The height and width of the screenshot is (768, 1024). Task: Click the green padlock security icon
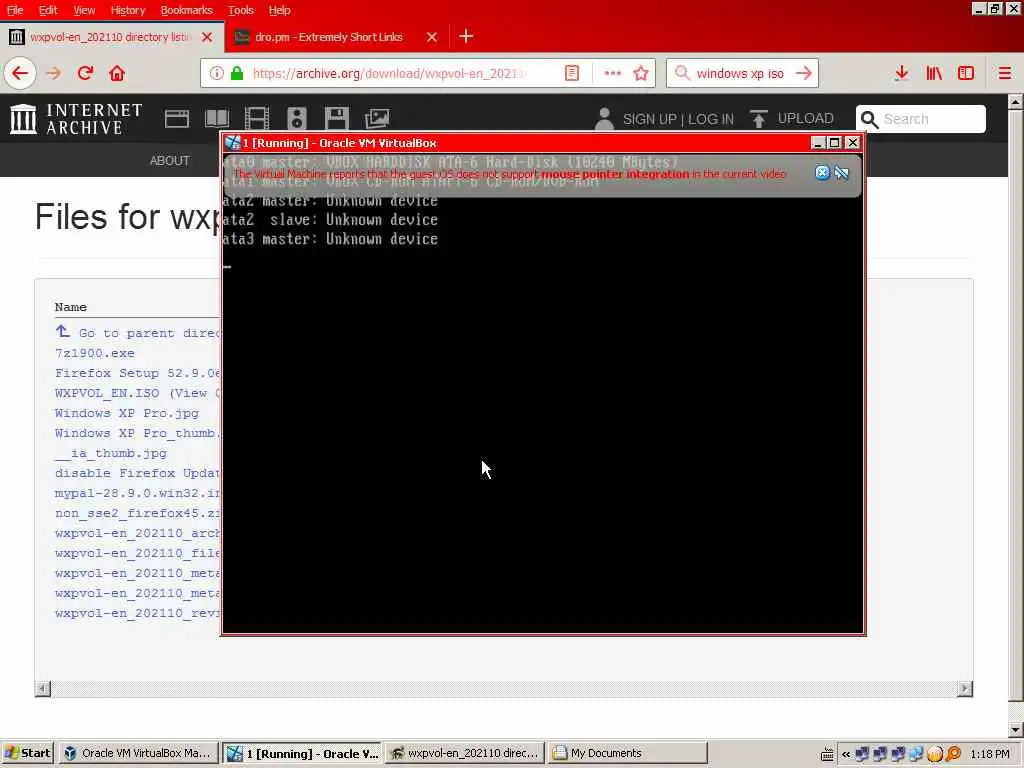point(237,73)
